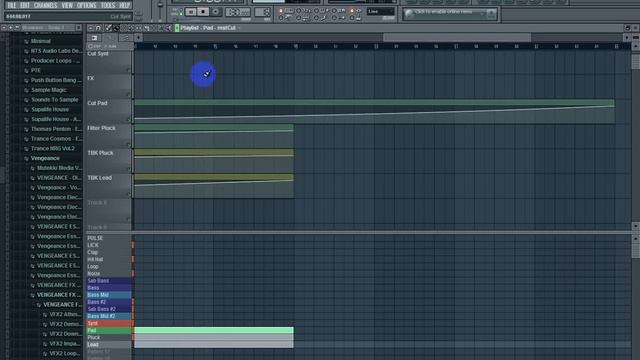
Task: Click the TBK Lead automation clip
Action: [x=214, y=186]
